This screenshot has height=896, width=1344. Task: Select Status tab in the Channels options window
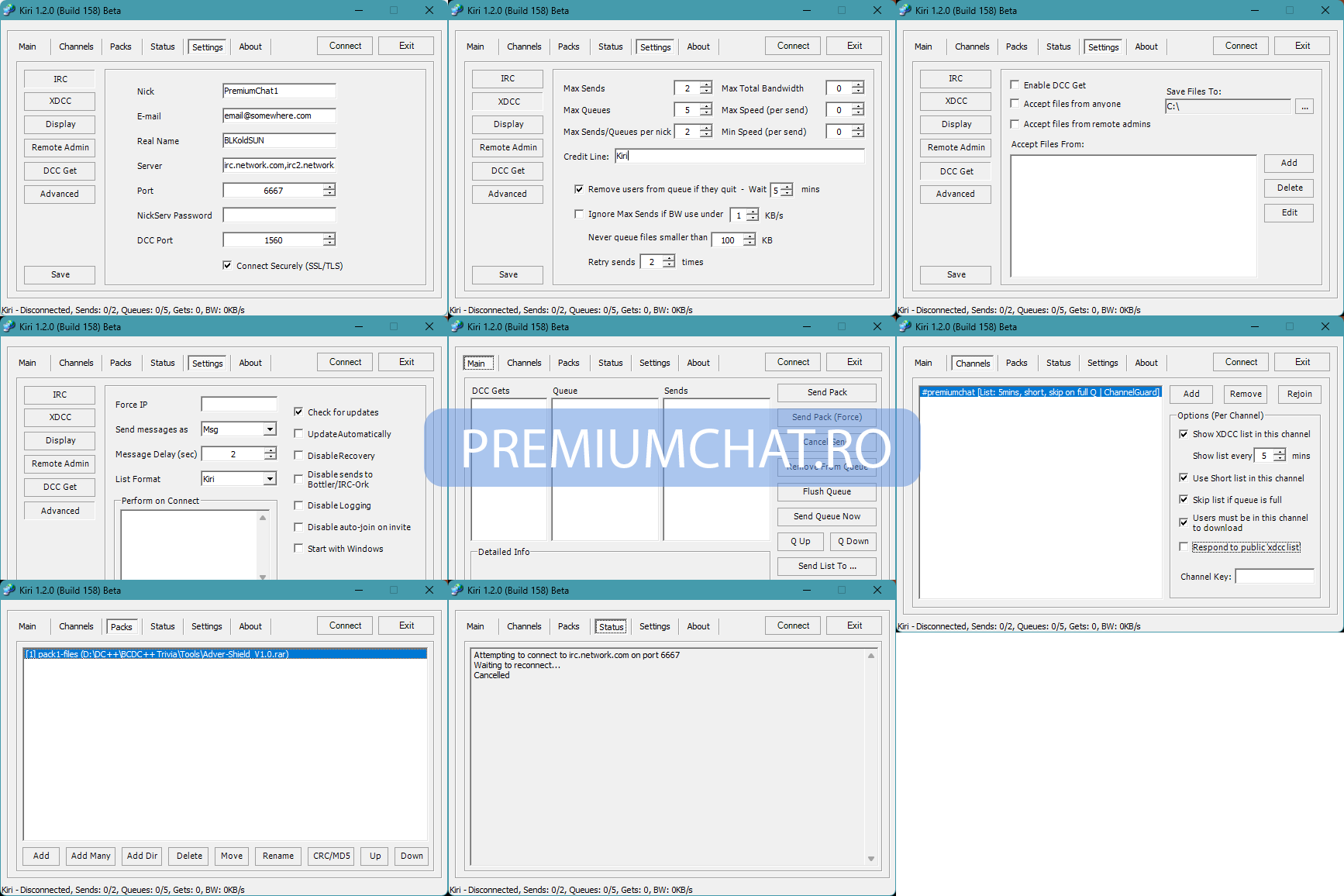pyautogui.click(x=1059, y=363)
